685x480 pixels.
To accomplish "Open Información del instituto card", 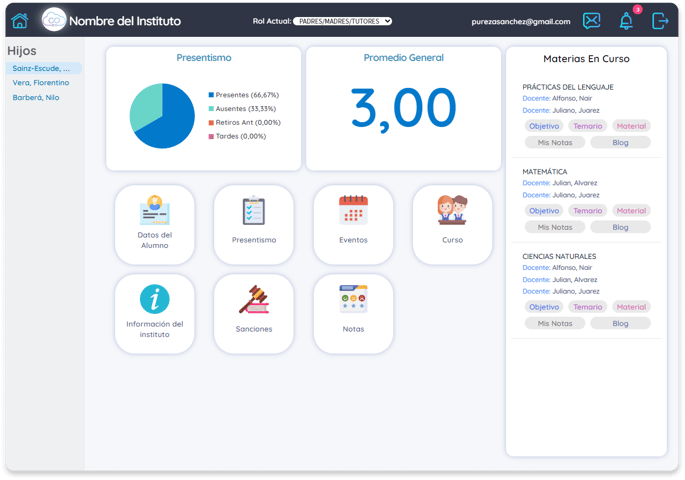I will click(x=155, y=314).
